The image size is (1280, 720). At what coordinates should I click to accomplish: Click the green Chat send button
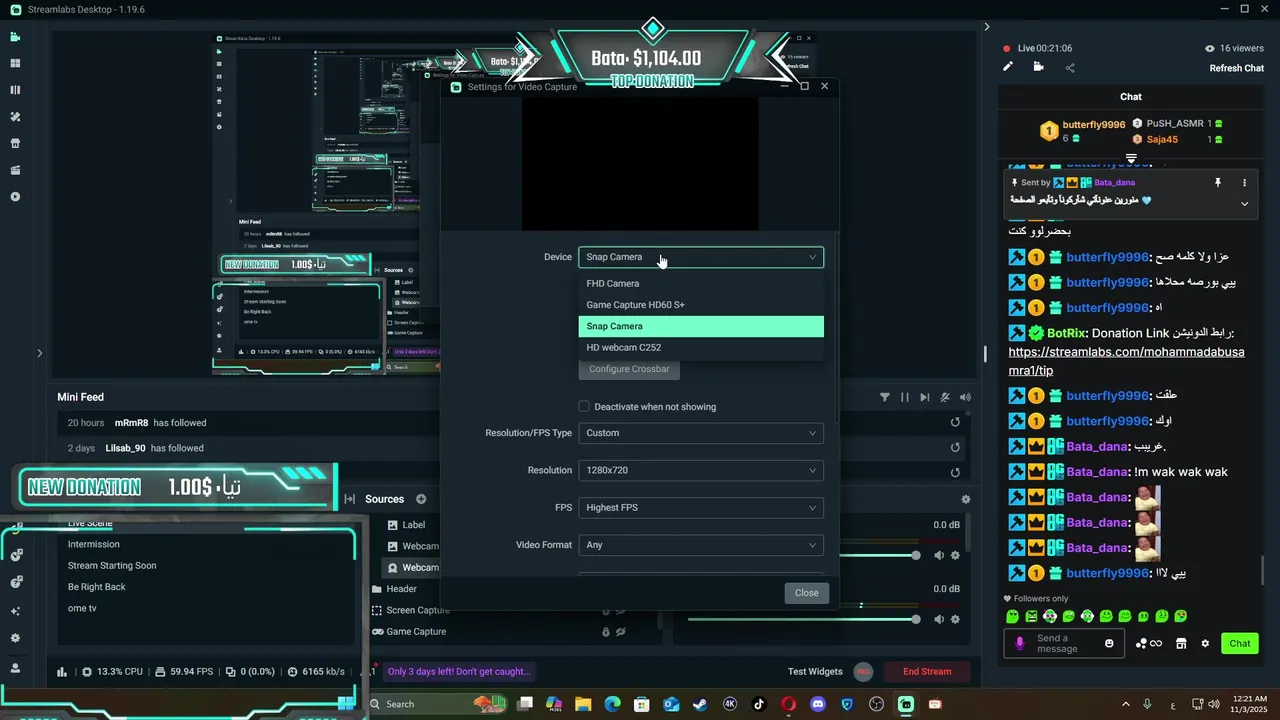(x=1239, y=643)
